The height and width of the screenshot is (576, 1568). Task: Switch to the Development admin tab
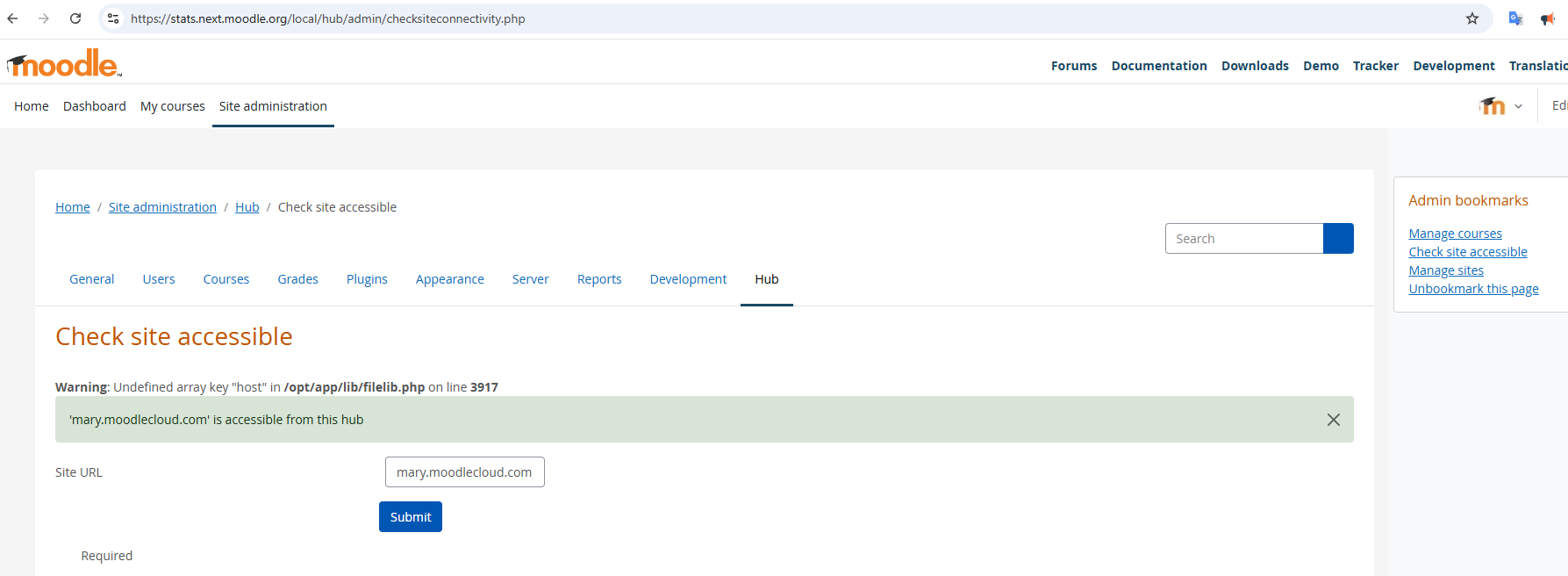tap(689, 279)
